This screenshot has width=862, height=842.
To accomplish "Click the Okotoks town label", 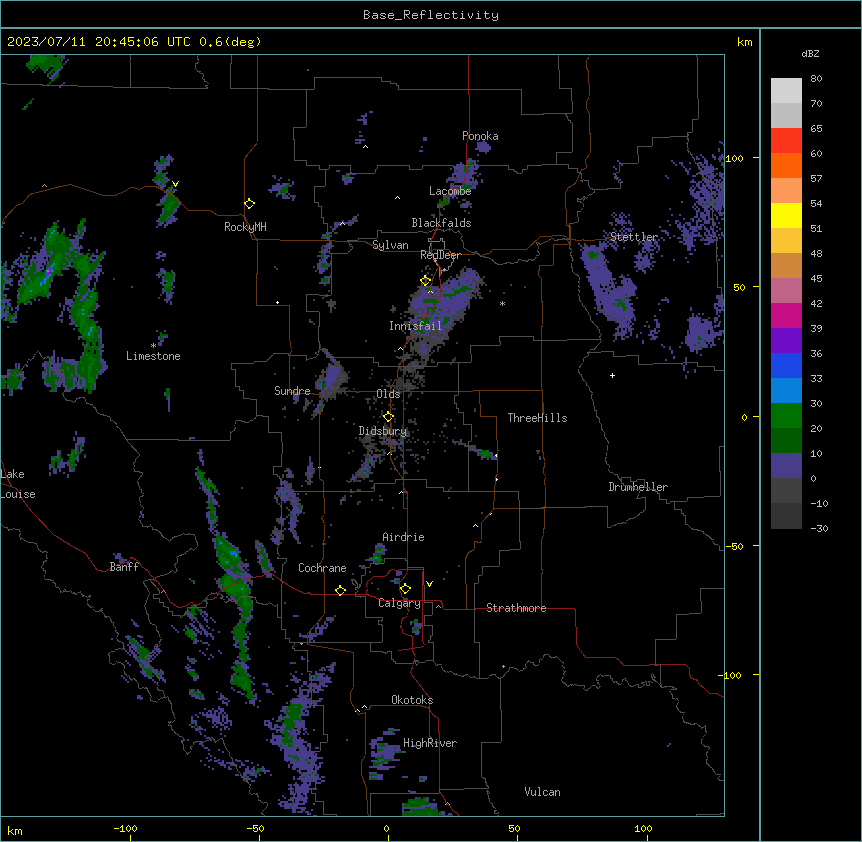I will click(x=412, y=700).
